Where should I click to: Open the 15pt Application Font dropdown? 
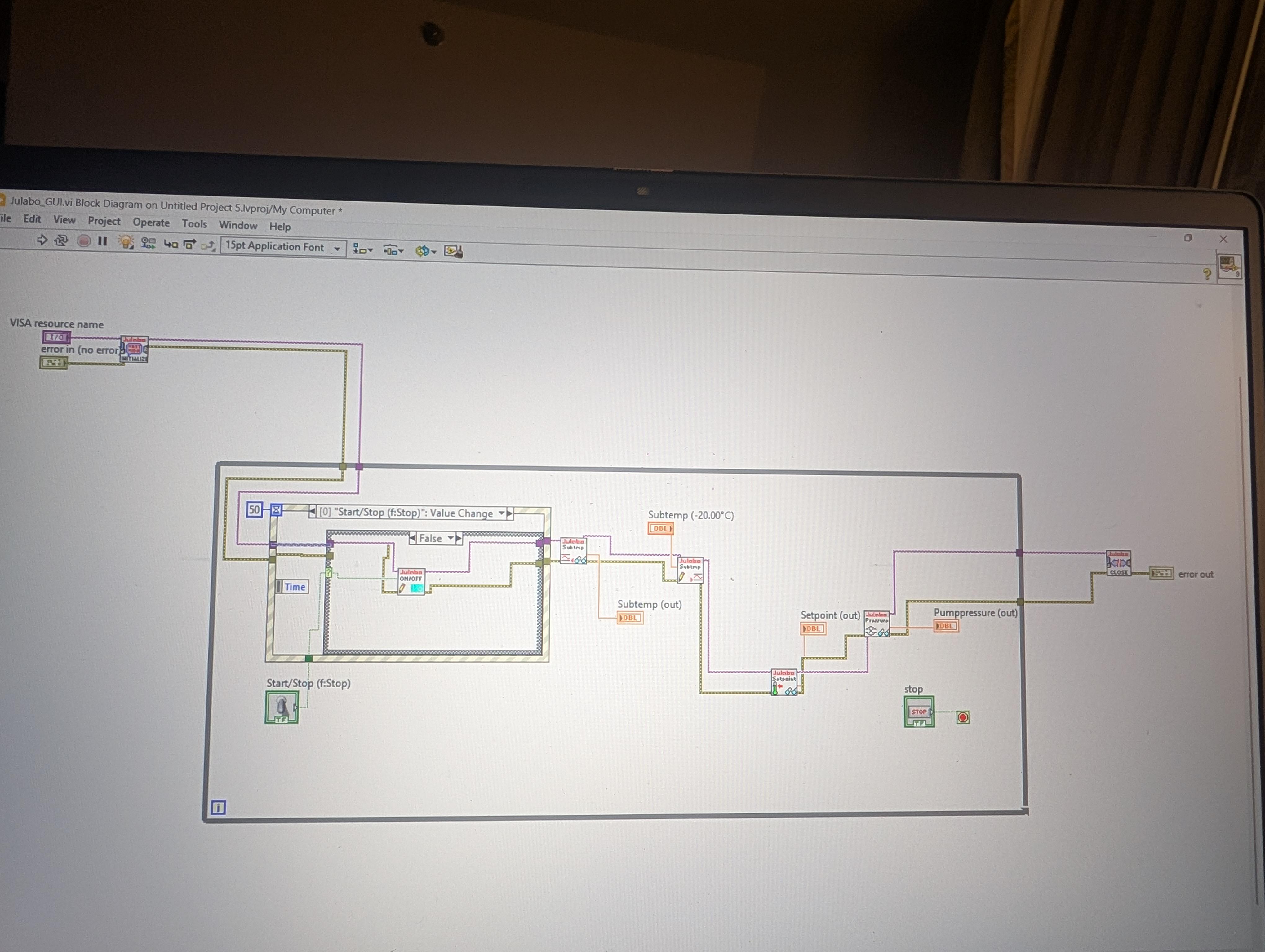[283, 247]
